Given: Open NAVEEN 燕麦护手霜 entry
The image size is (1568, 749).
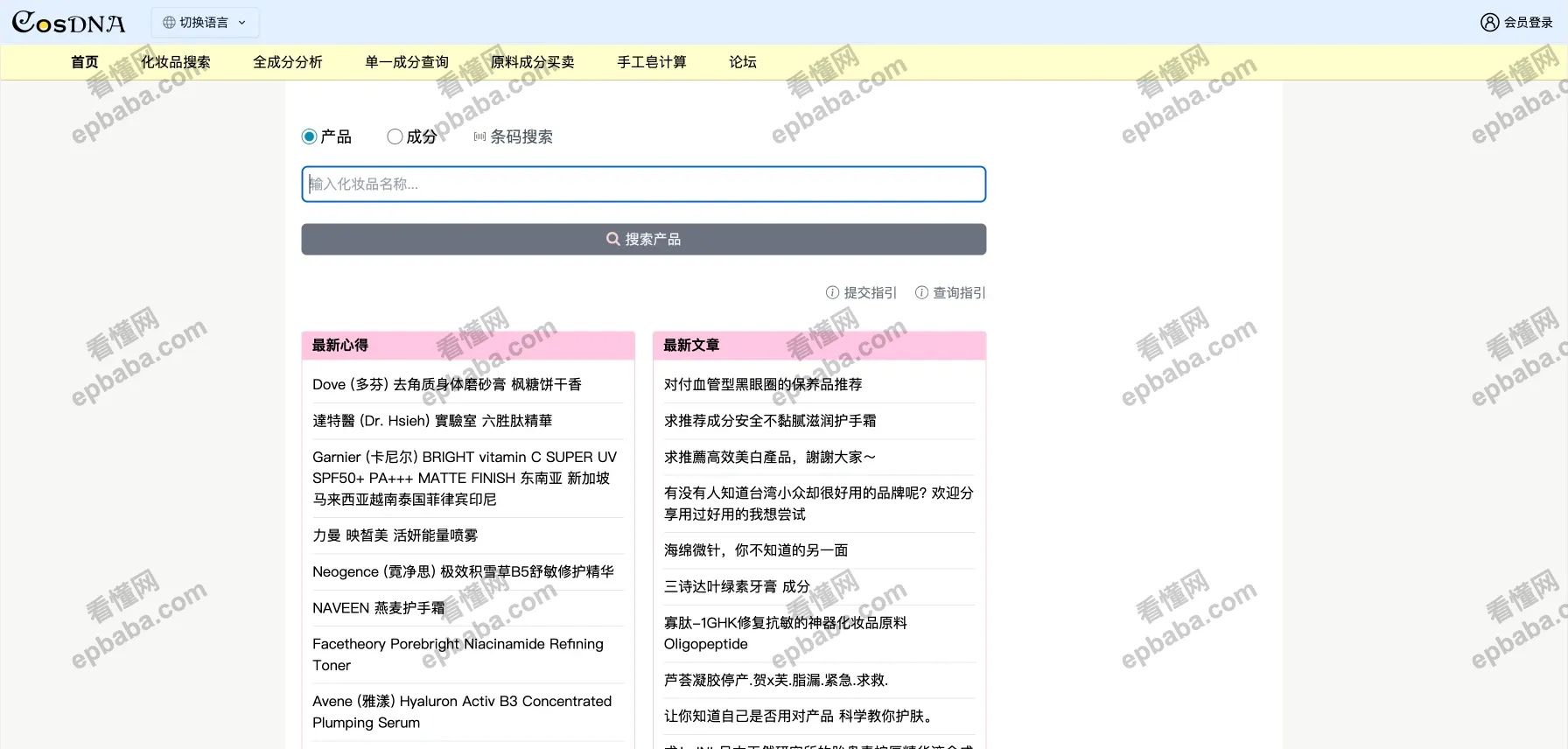Looking at the screenshot, I should 379,608.
